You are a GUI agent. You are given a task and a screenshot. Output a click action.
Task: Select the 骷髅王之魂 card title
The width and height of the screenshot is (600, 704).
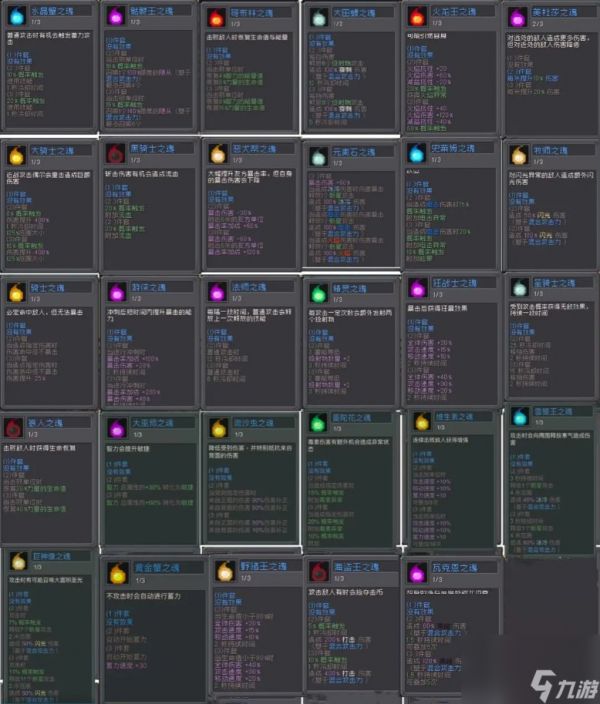pos(151,11)
